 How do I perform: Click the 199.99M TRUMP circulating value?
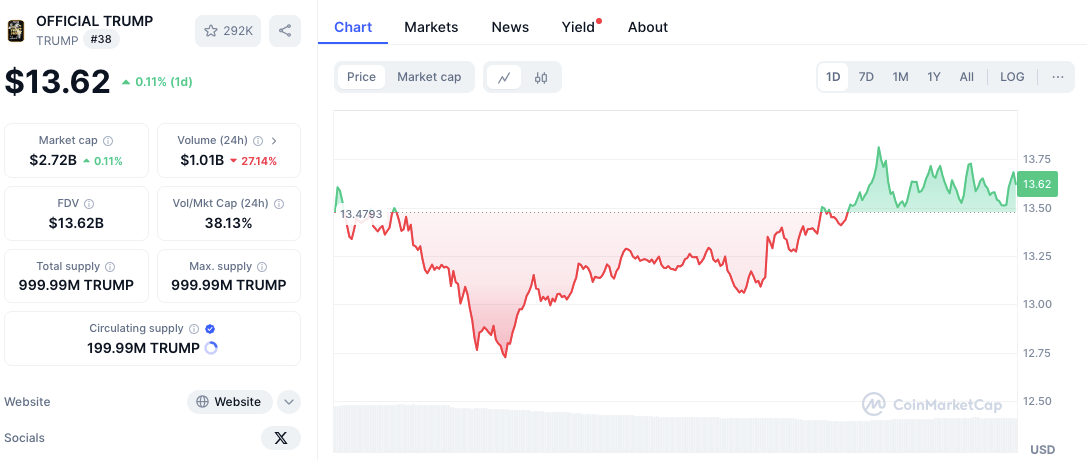[144, 348]
